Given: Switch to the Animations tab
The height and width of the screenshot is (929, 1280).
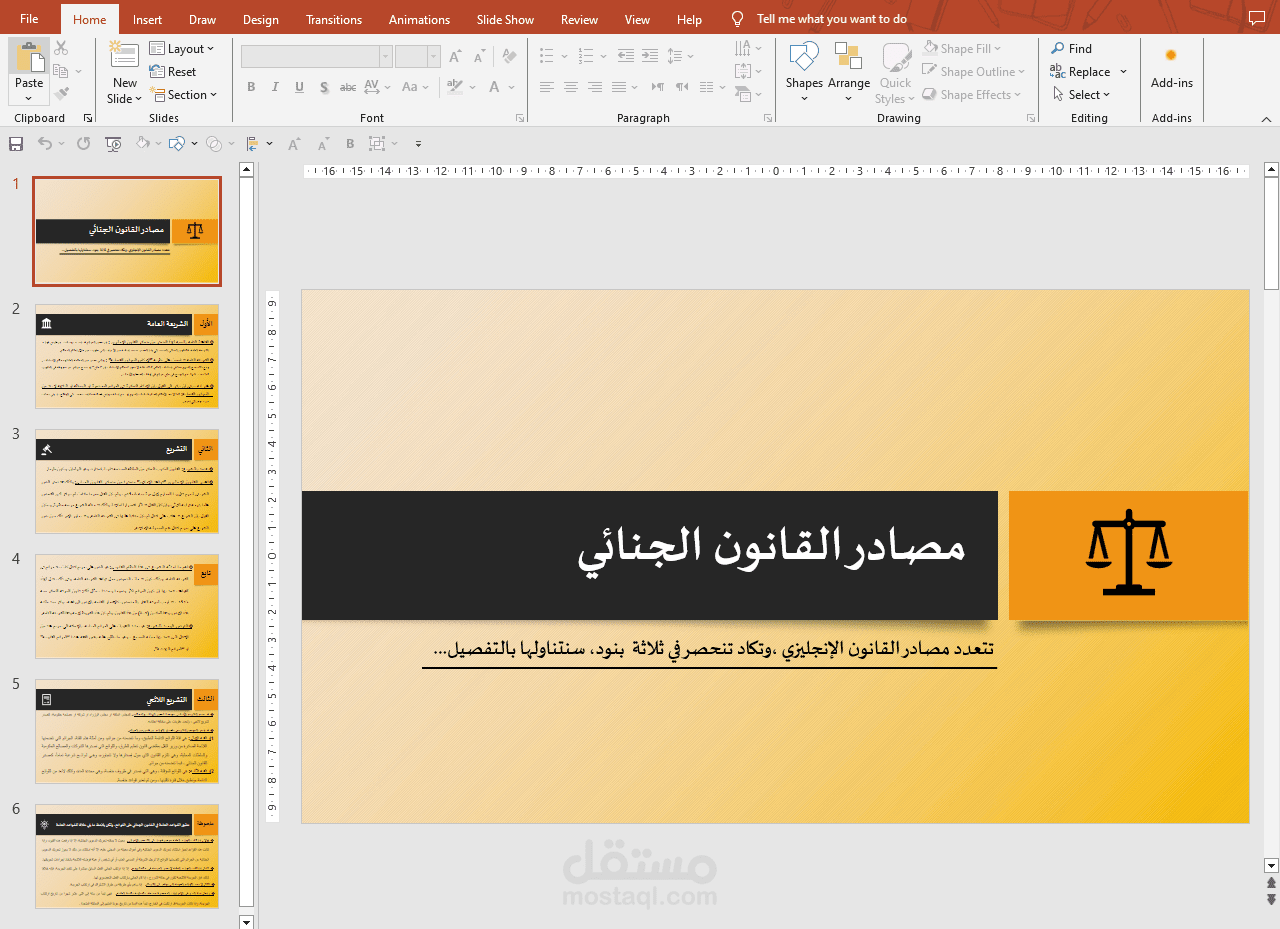Looking at the screenshot, I should (419, 19).
